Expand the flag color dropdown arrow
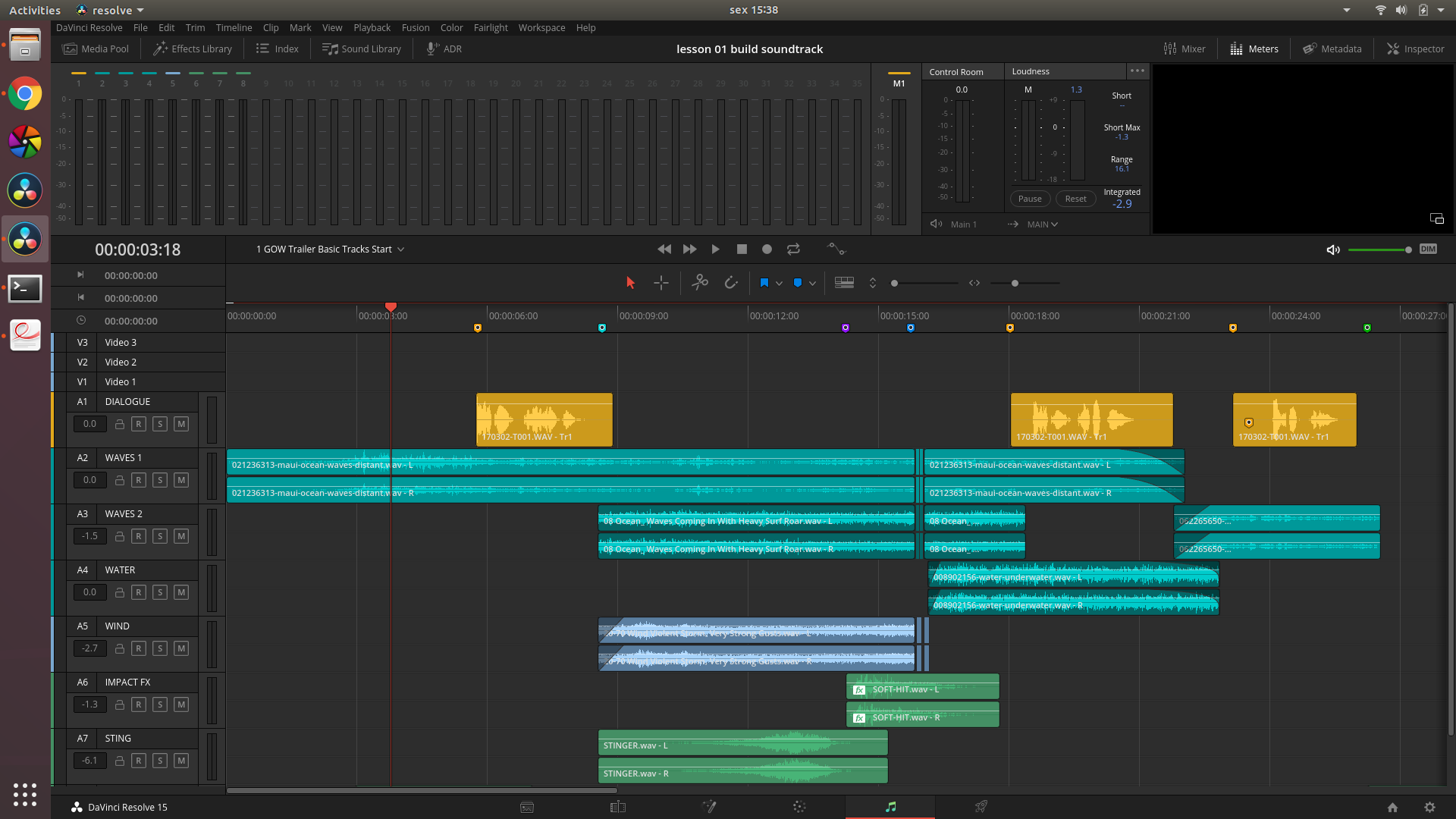This screenshot has width=1456, height=819. 779,284
